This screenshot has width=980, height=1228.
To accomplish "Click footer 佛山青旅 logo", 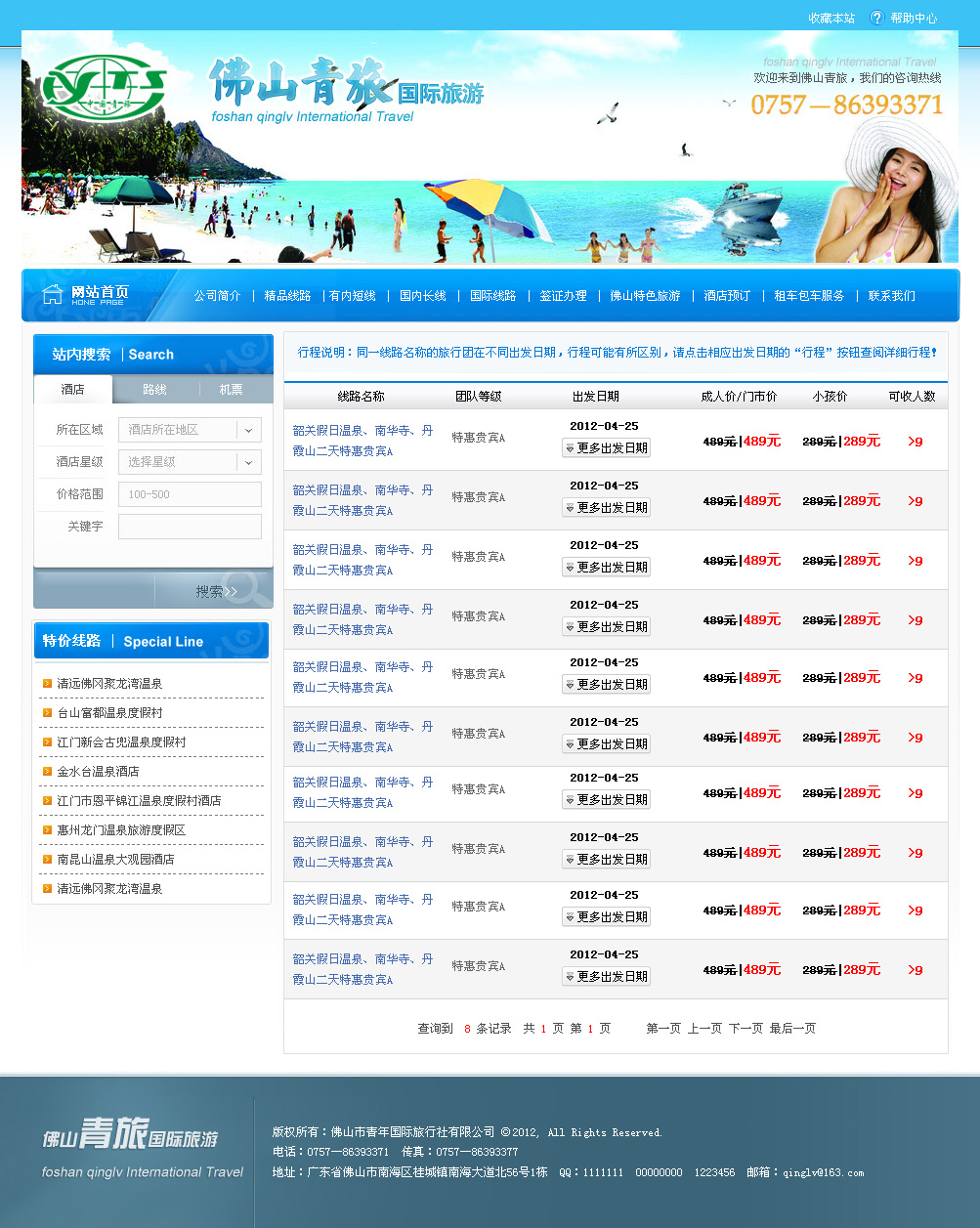I will click(130, 1136).
